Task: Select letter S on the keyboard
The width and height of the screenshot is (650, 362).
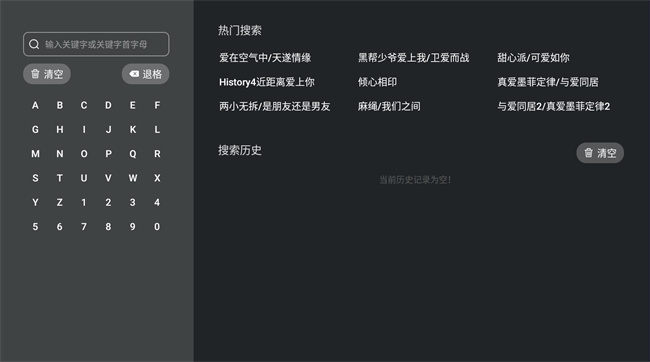Action: point(35,178)
